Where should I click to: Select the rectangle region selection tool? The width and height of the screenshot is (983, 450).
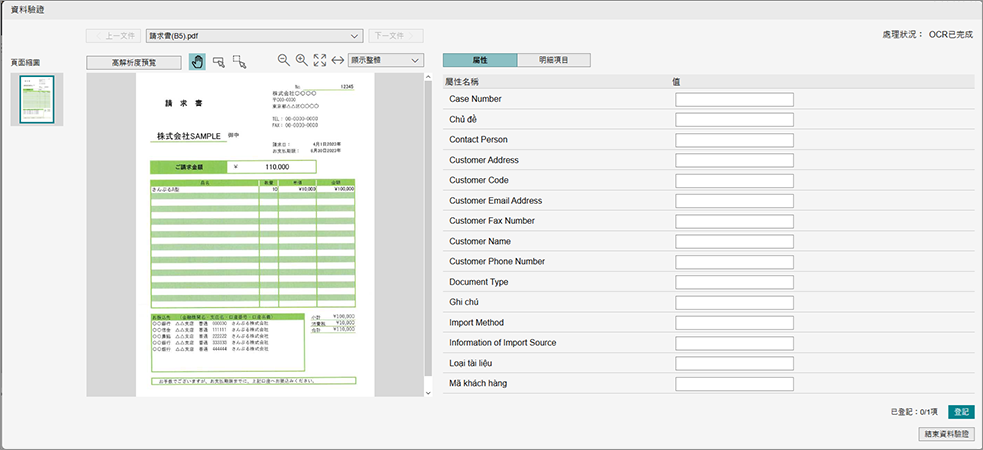[218, 62]
